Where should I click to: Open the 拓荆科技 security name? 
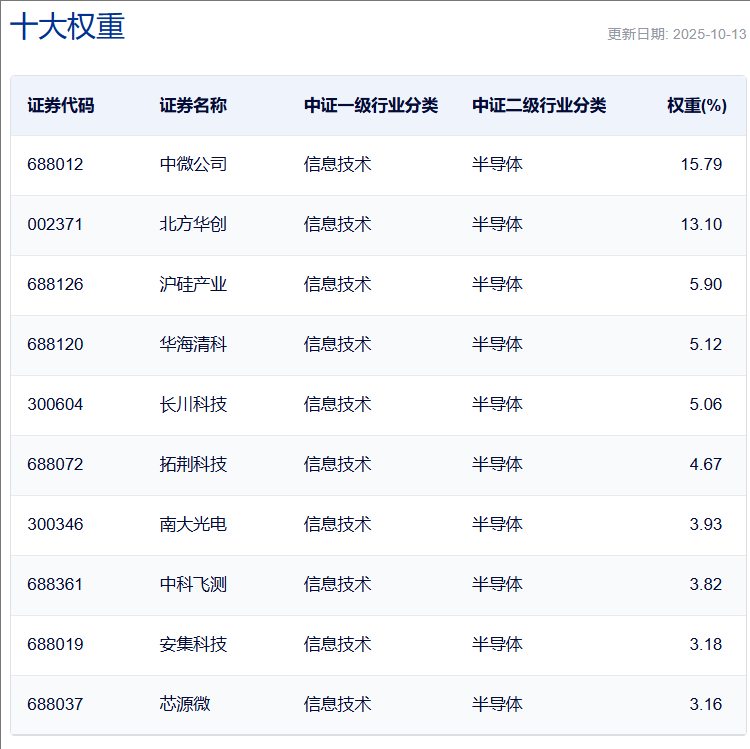(x=193, y=464)
